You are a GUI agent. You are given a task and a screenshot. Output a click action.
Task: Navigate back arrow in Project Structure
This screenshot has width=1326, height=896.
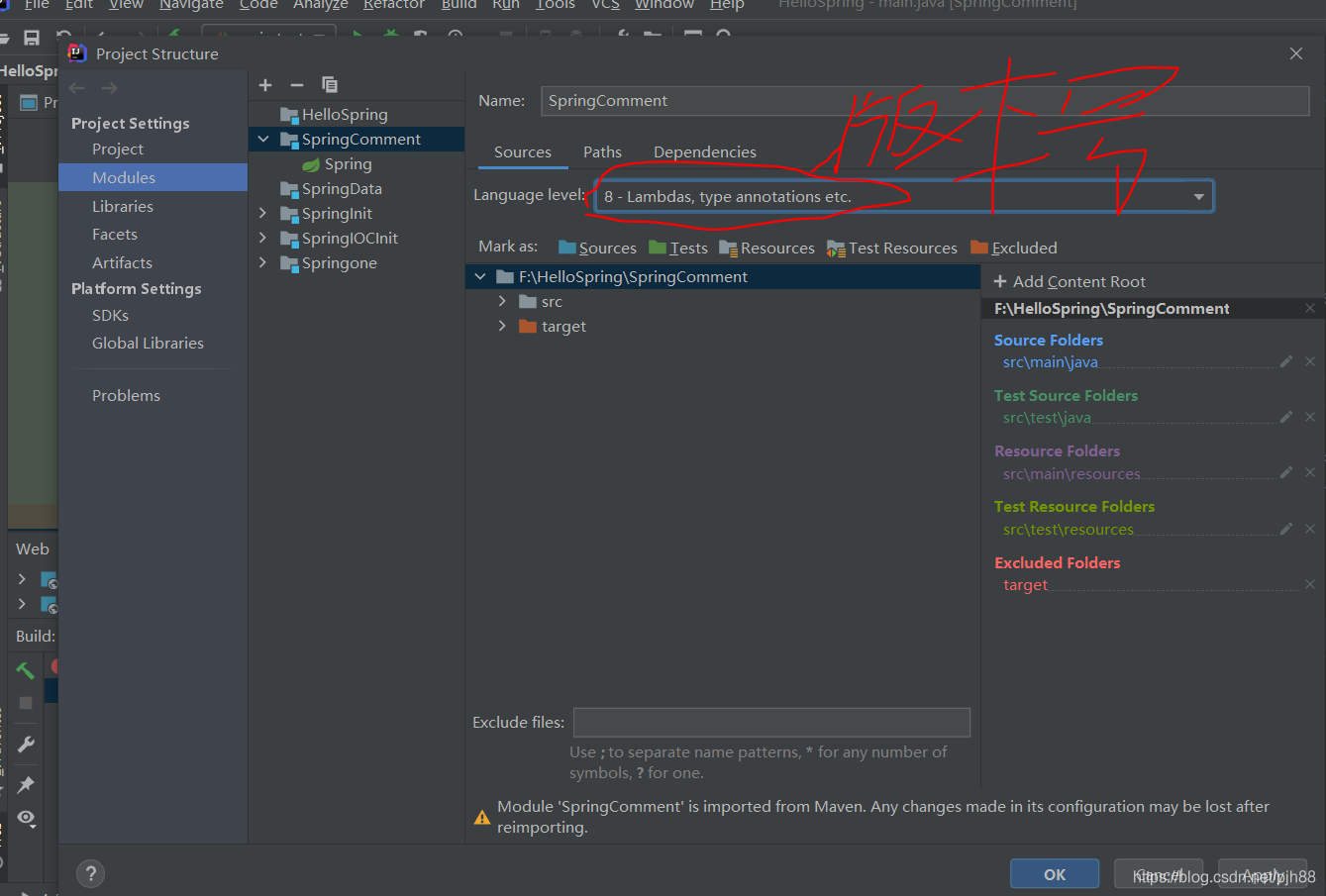coord(77,88)
